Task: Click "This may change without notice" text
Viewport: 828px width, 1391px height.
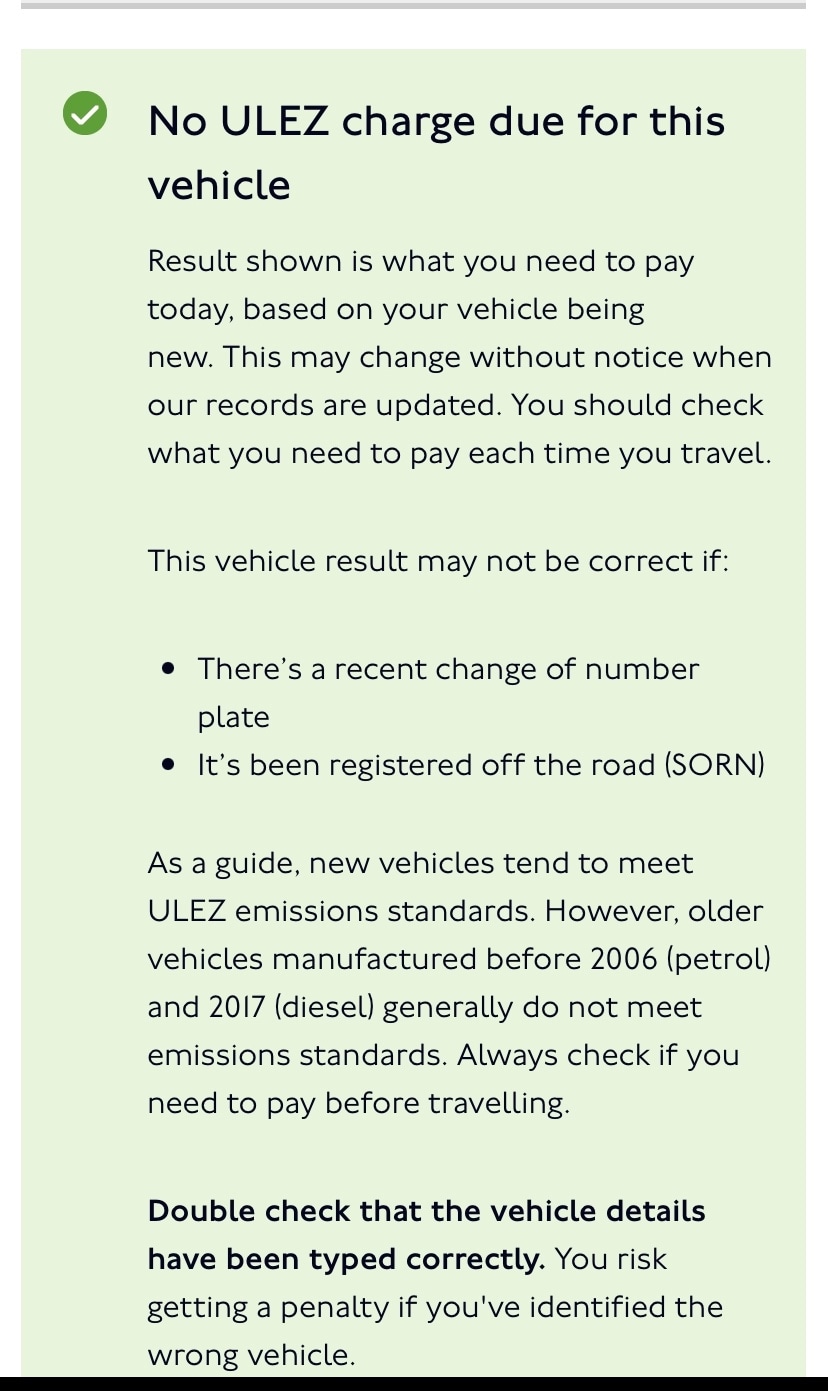Action: tap(498, 357)
